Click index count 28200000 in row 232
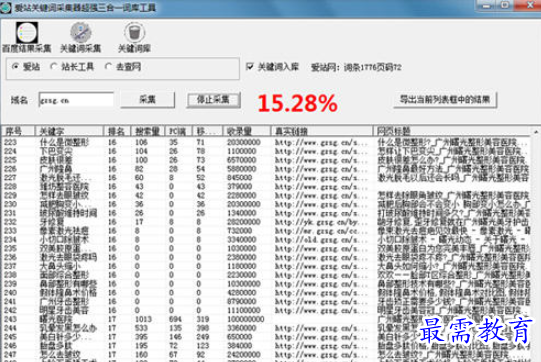Viewport: 541px width, 362px height. [x=244, y=222]
